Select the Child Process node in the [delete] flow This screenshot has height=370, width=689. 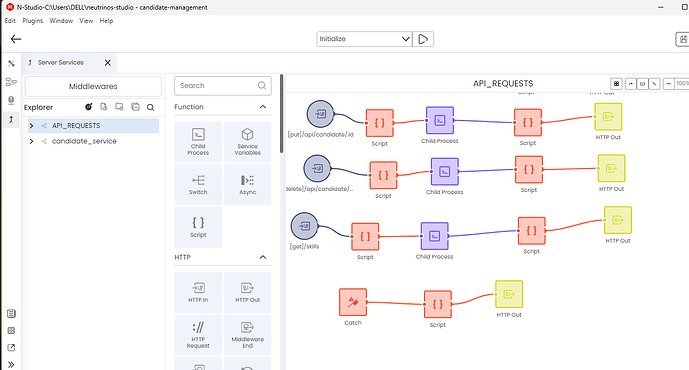445,171
